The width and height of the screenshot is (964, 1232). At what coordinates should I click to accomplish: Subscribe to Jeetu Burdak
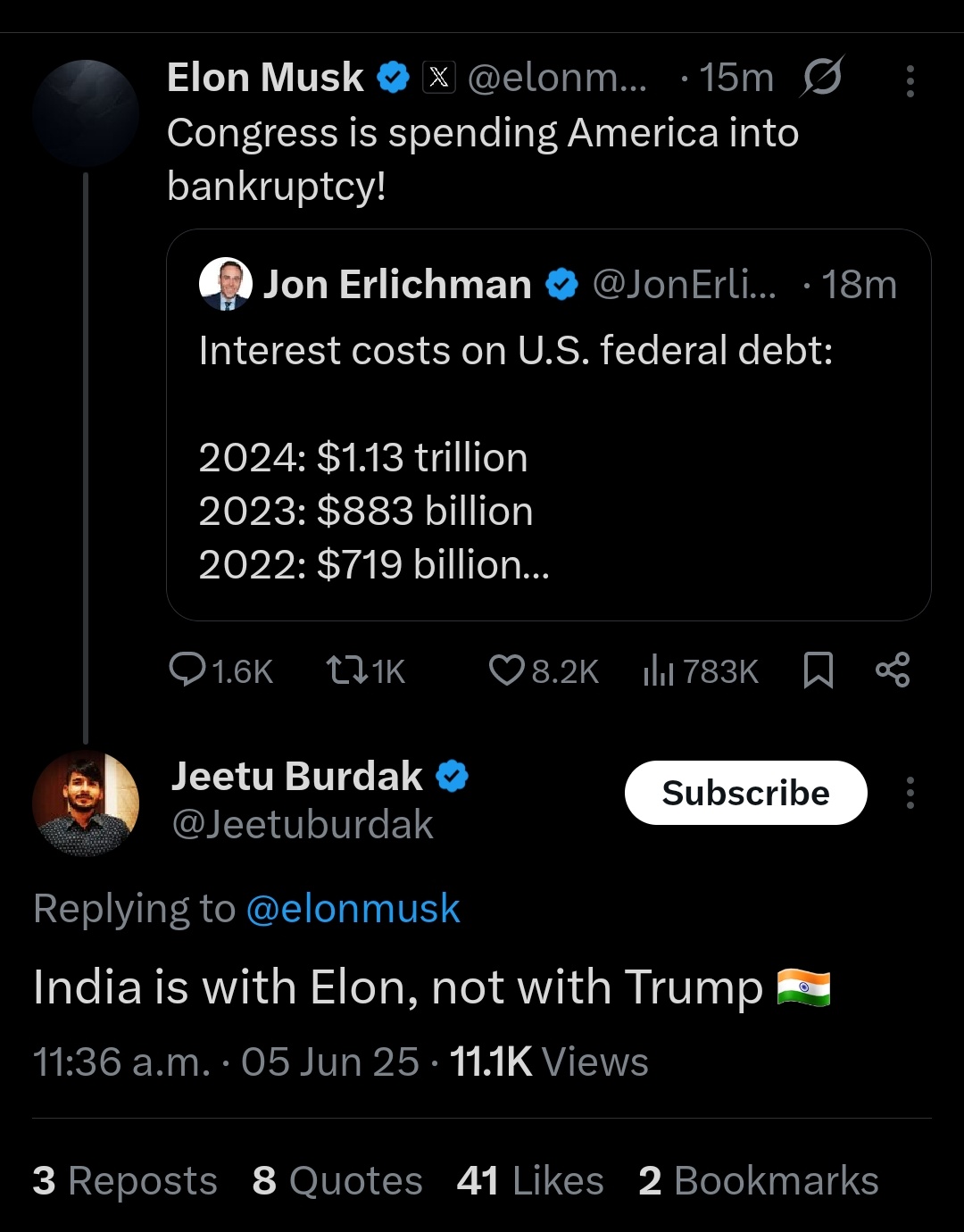click(745, 793)
